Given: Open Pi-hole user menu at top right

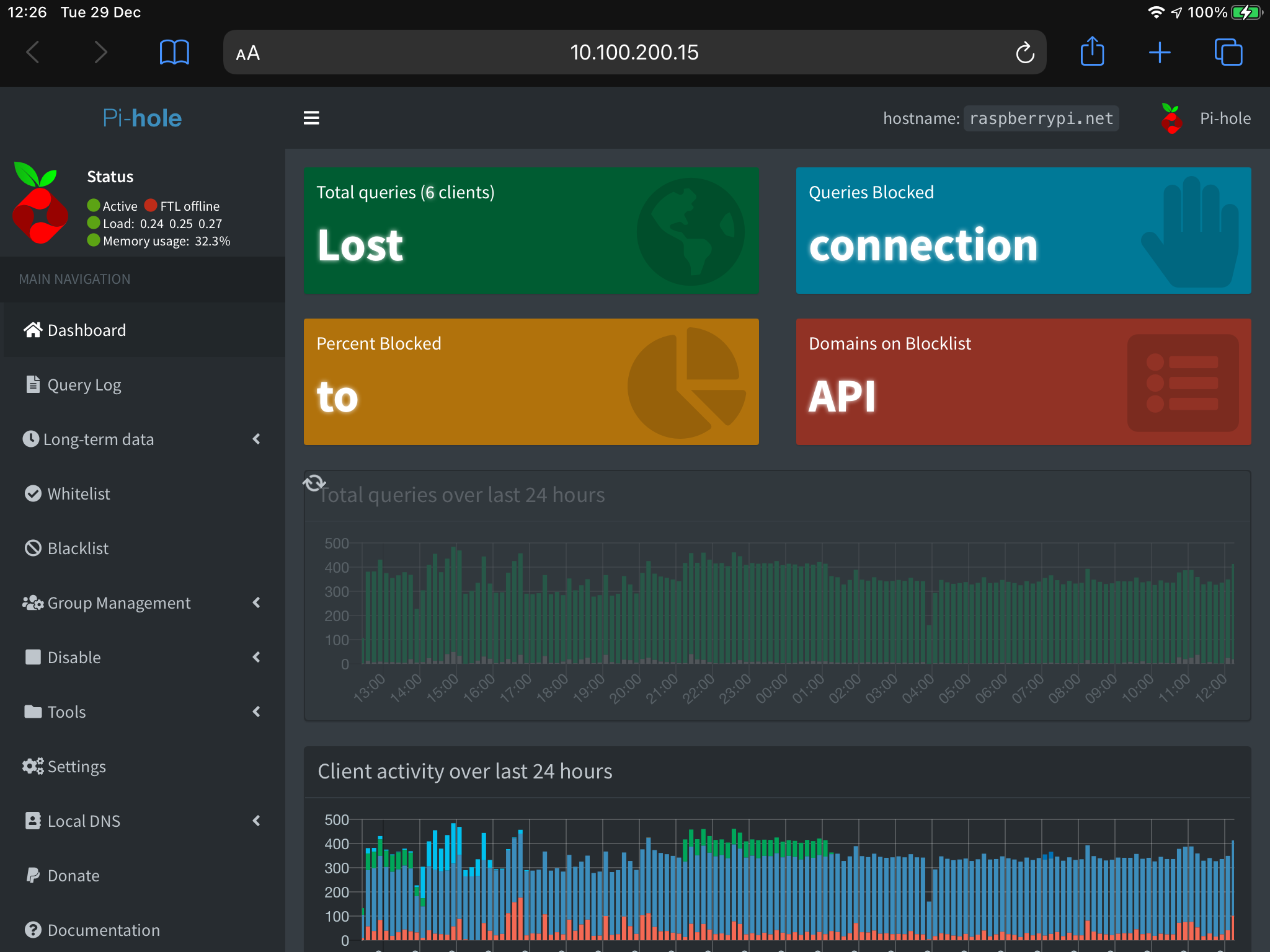Looking at the screenshot, I should click(x=1206, y=118).
